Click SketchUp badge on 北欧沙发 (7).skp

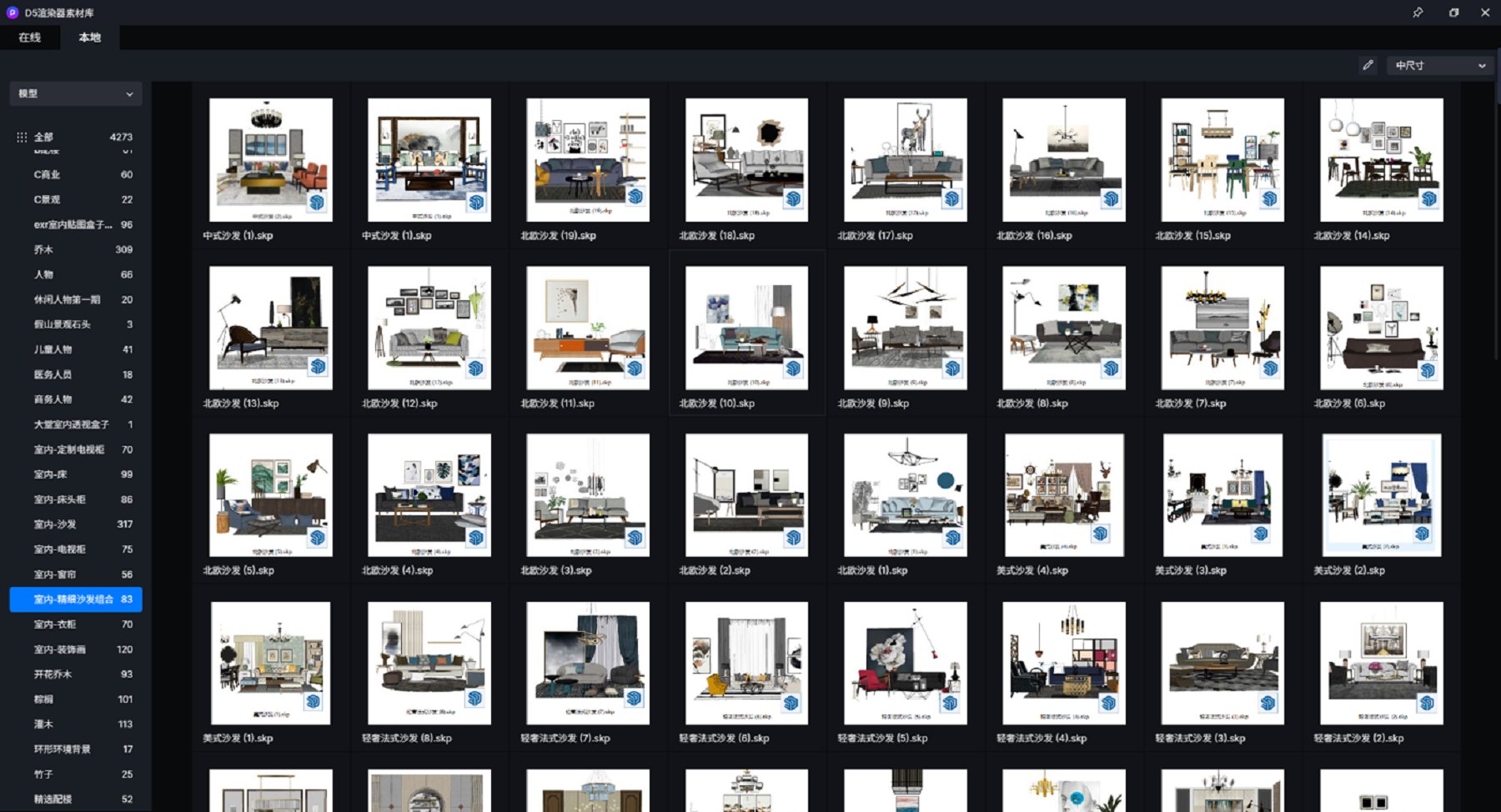point(1269,368)
